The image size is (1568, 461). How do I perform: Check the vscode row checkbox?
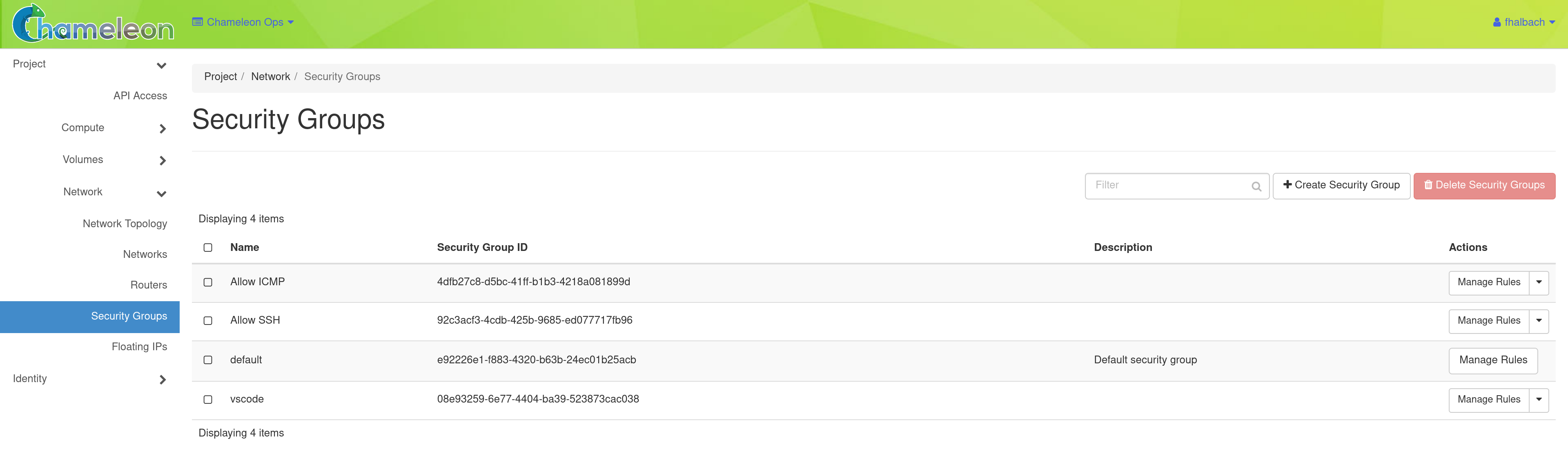(x=207, y=400)
